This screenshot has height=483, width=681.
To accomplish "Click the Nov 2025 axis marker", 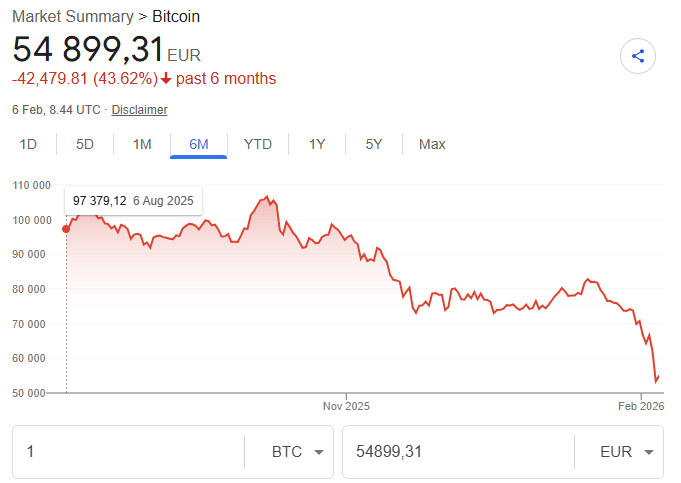I will click(x=346, y=406).
